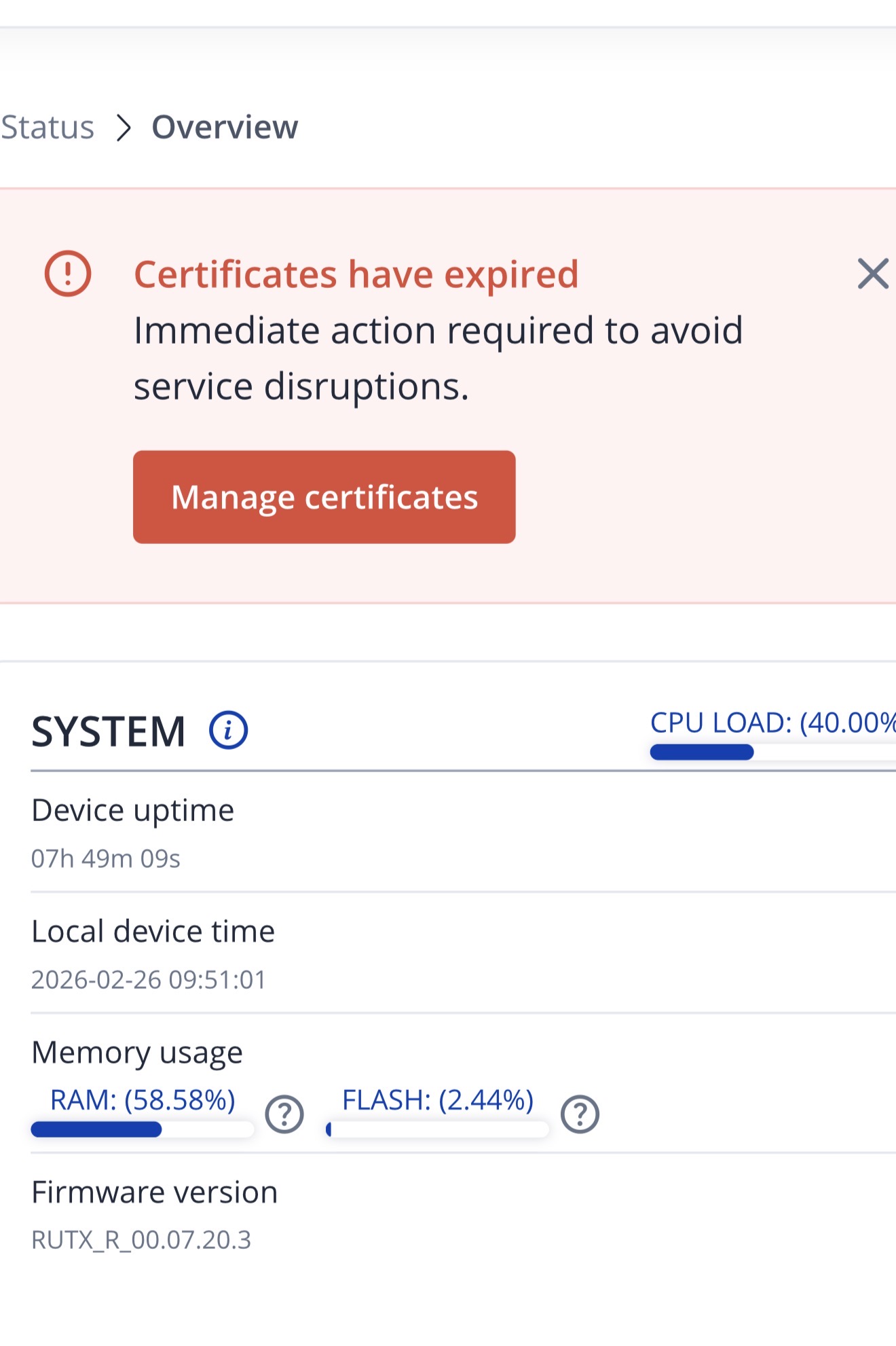This screenshot has width=896, height=1346.
Task: Click the SYSTEM section heading
Action: tap(109, 731)
